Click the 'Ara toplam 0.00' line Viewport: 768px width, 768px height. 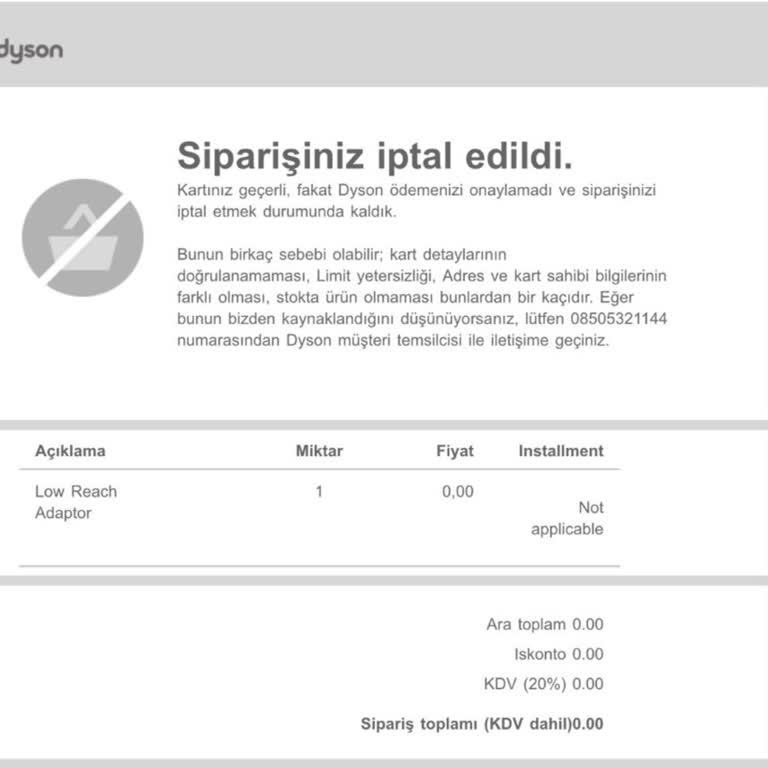pyautogui.click(x=545, y=624)
